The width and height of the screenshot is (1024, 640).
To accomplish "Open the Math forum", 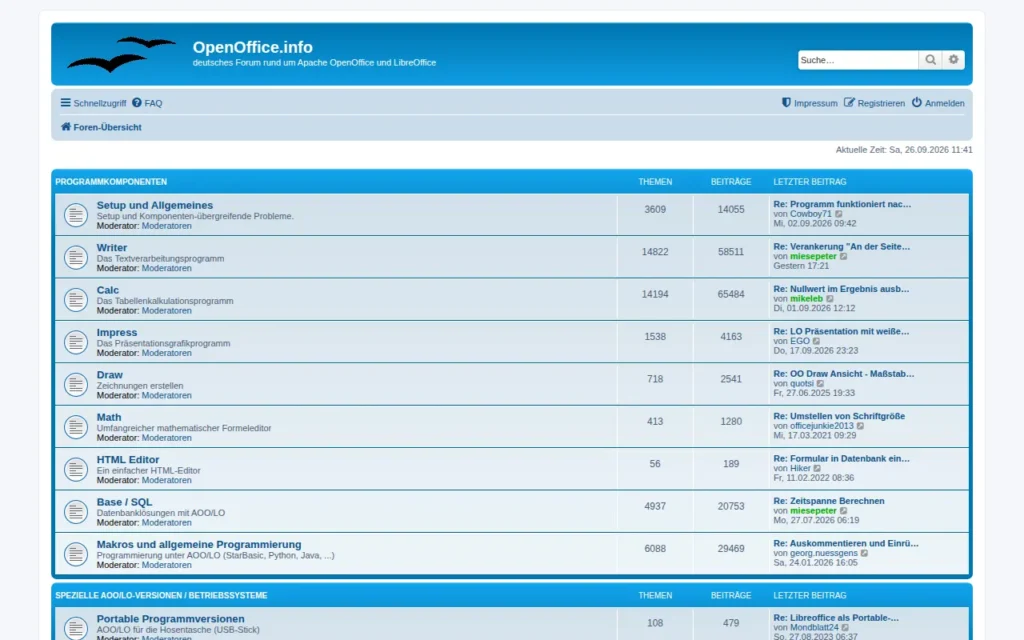I will [109, 417].
